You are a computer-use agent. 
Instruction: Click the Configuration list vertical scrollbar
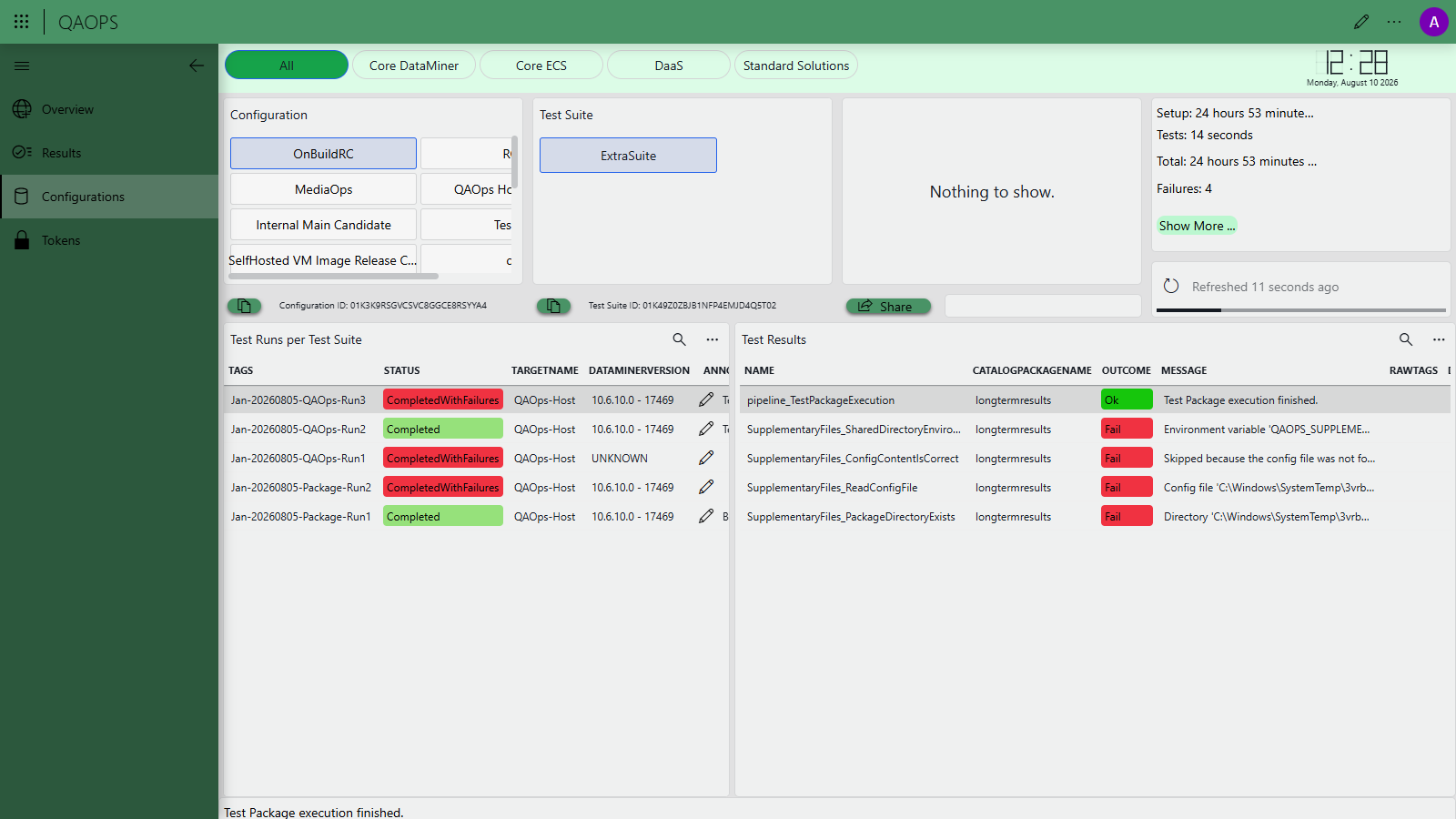(x=515, y=162)
